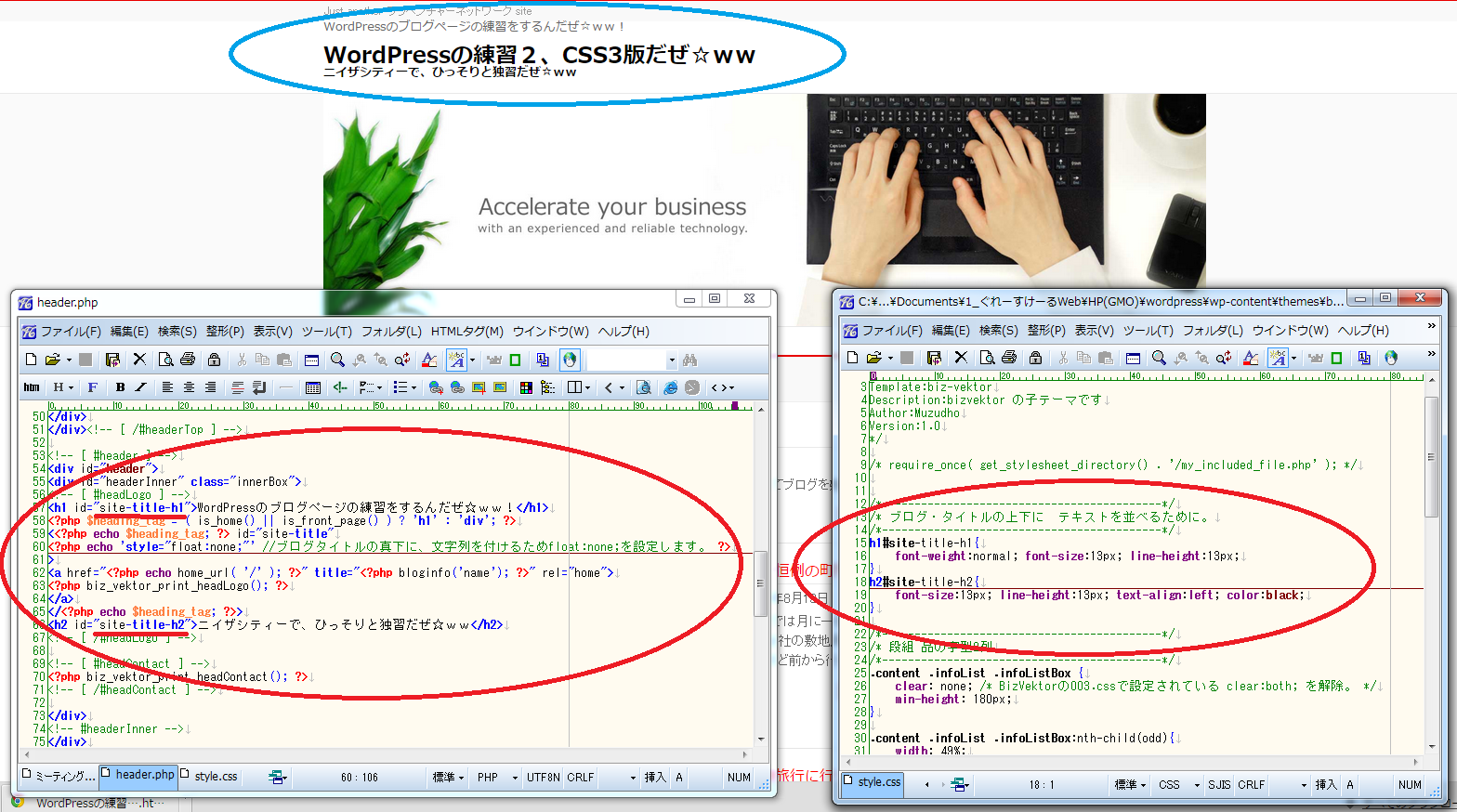Viewport: 1457px width, 812px height.
Task: Open the search combo box in header.php toolbar
Action: [633, 360]
